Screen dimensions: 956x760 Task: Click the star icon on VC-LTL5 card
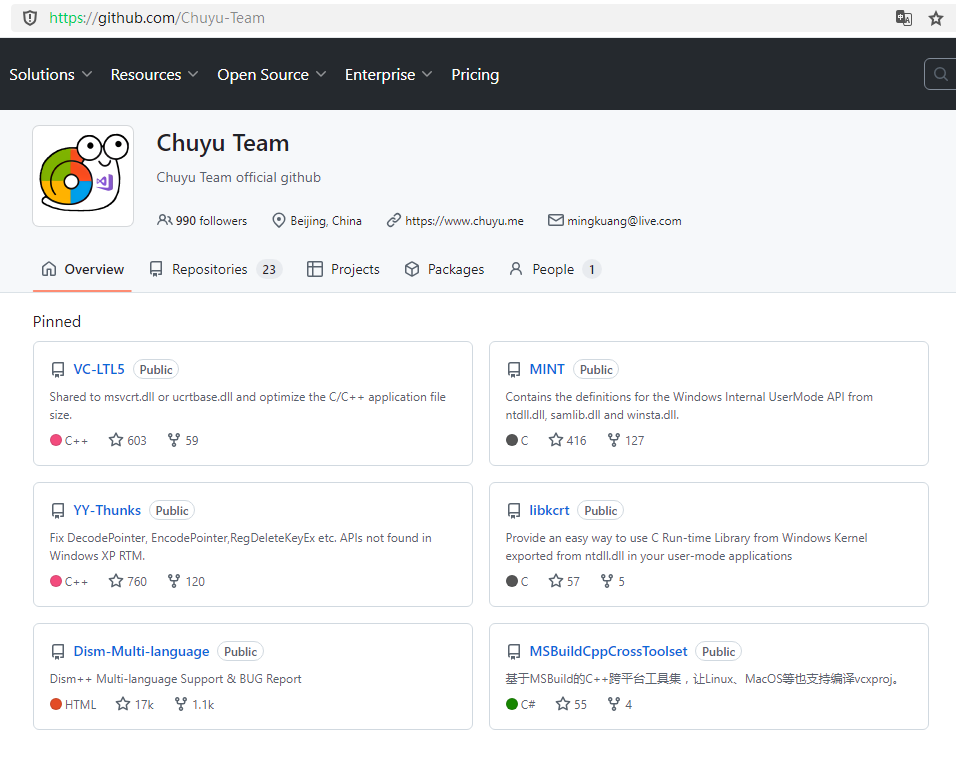116,440
